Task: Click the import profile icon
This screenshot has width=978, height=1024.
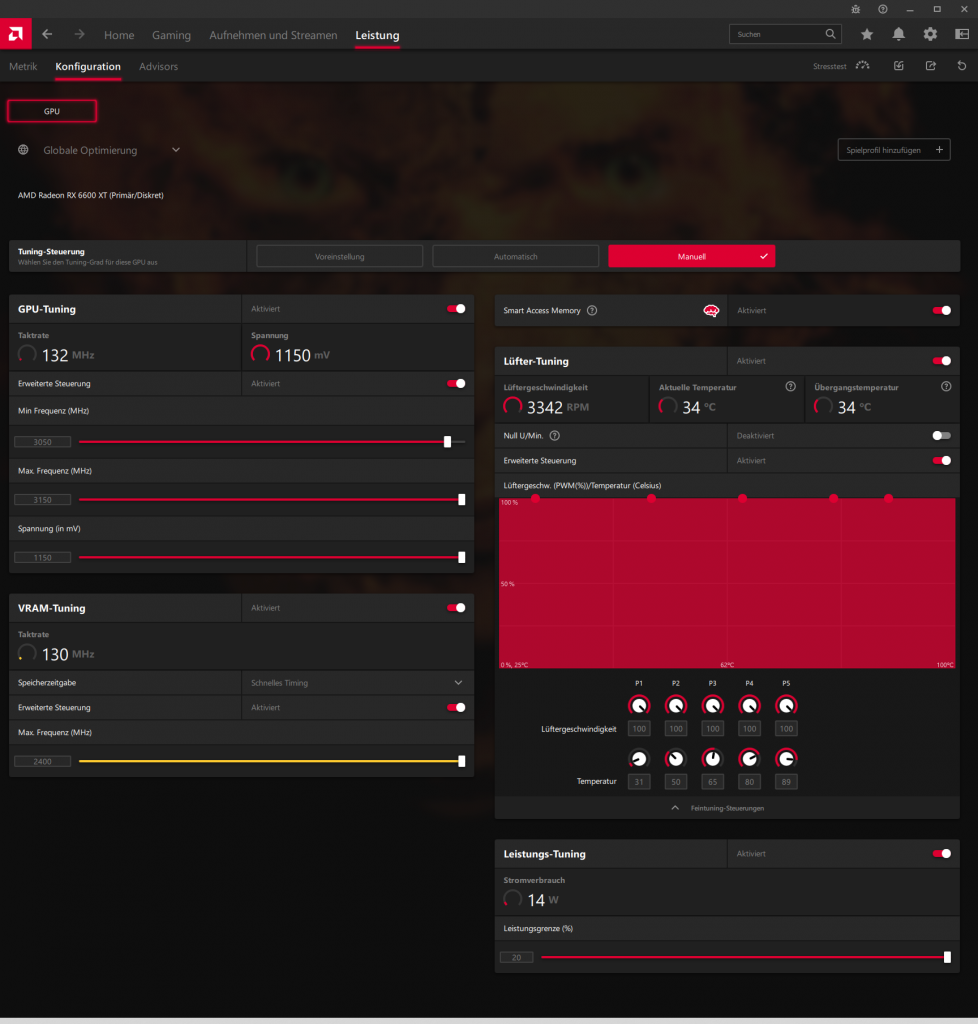Action: pos(898,65)
